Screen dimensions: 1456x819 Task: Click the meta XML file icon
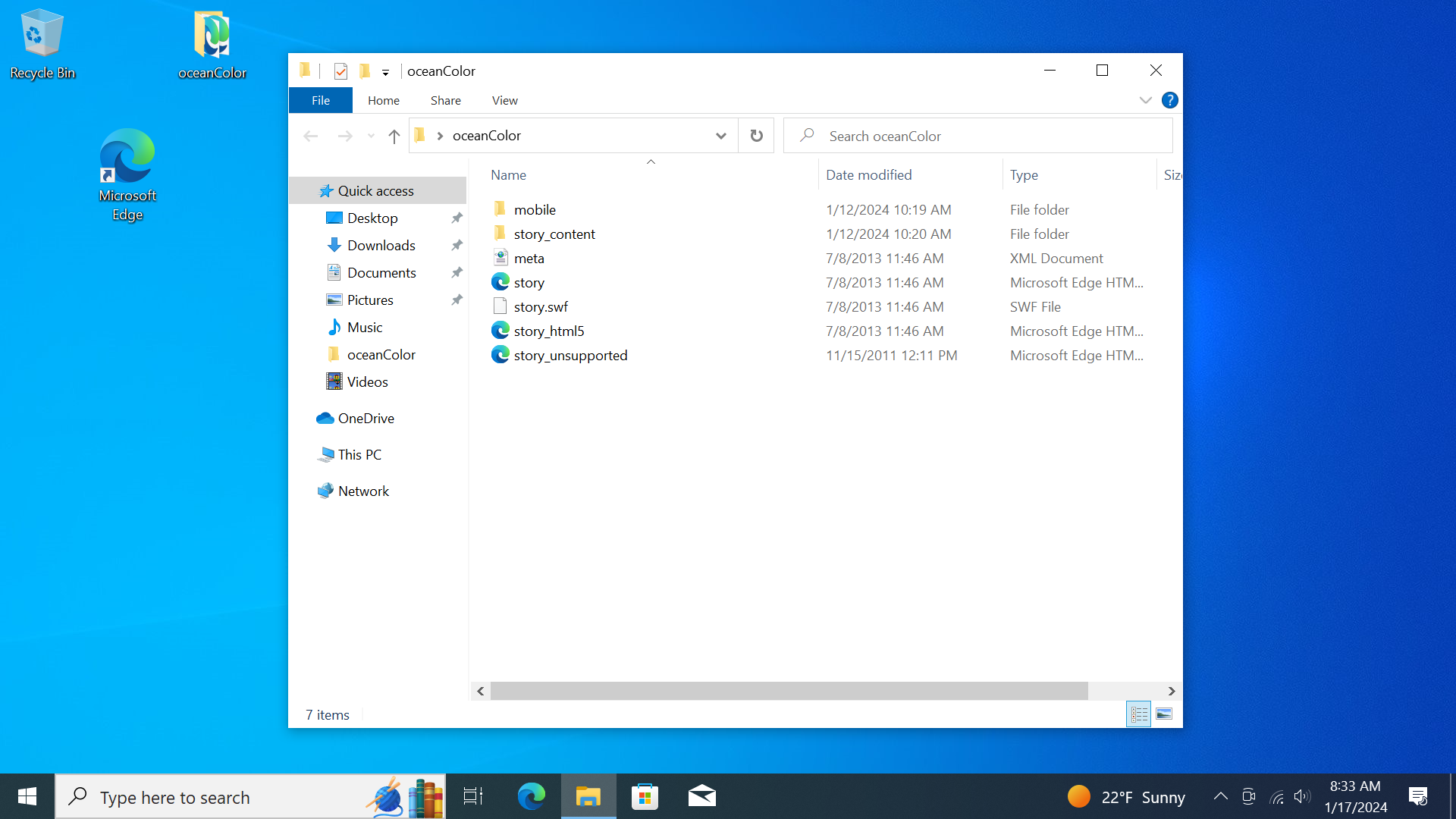click(x=500, y=258)
